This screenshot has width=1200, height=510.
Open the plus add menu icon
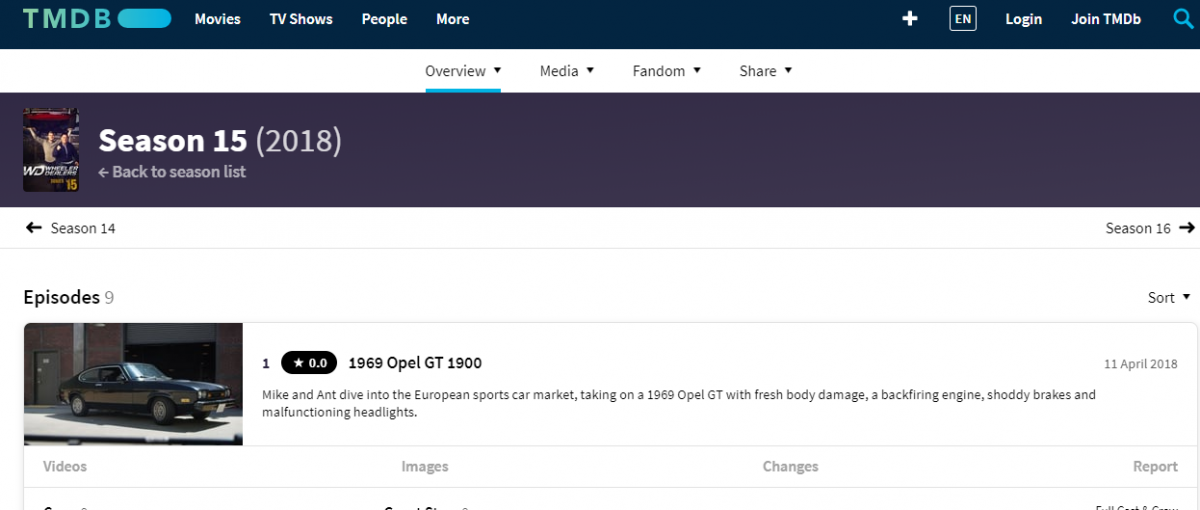point(909,19)
